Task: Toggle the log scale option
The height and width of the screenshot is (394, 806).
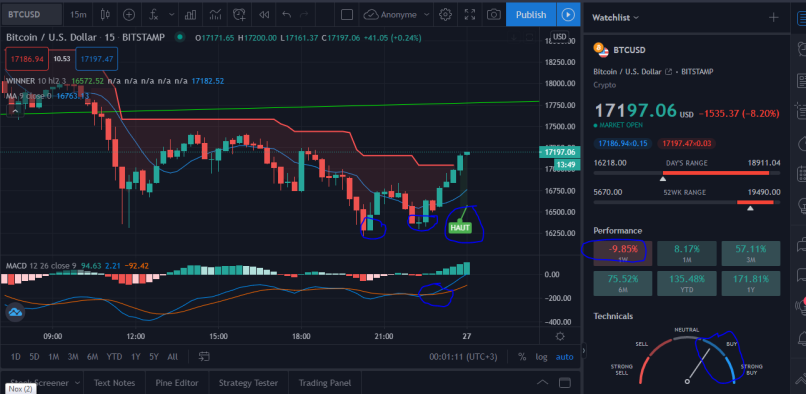Action: (541, 356)
